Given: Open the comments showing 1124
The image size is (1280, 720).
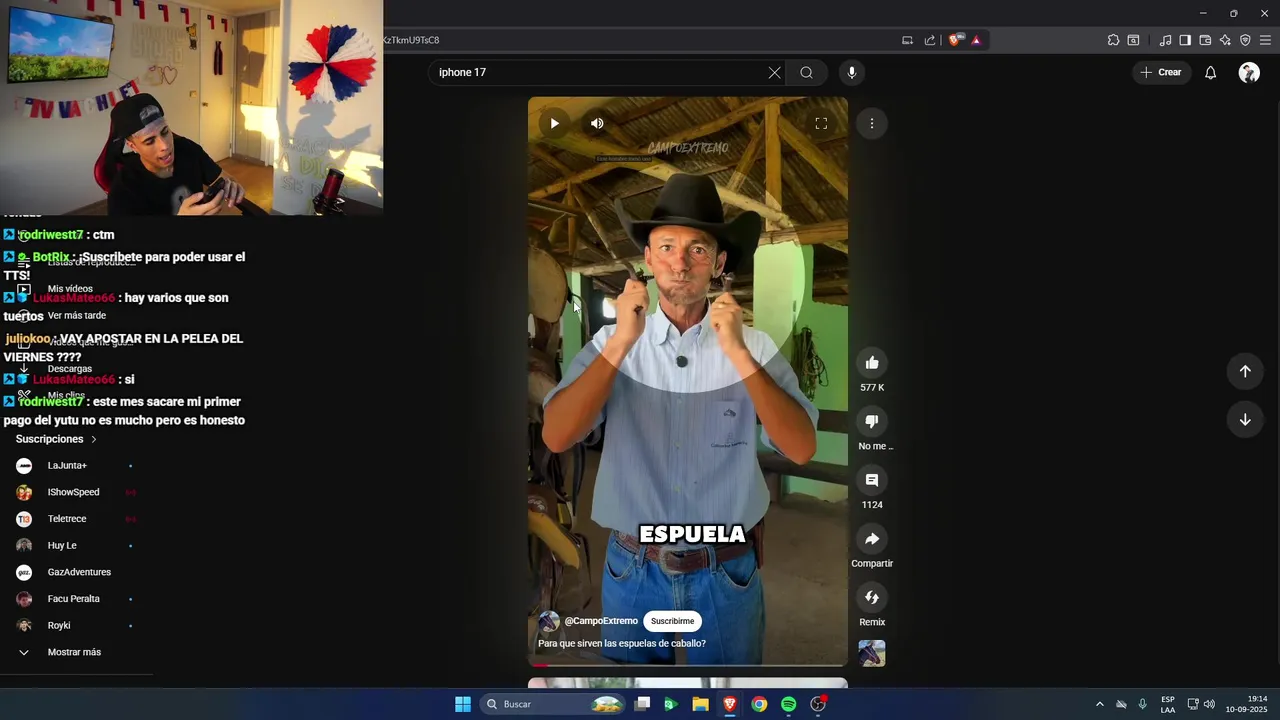Looking at the screenshot, I should [872, 480].
